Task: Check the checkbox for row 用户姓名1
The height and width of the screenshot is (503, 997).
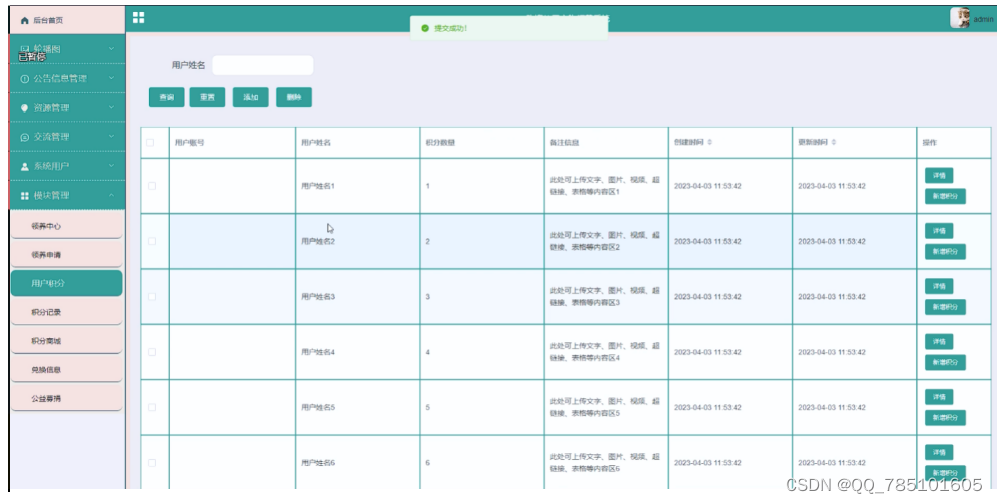Action: coord(152,186)
